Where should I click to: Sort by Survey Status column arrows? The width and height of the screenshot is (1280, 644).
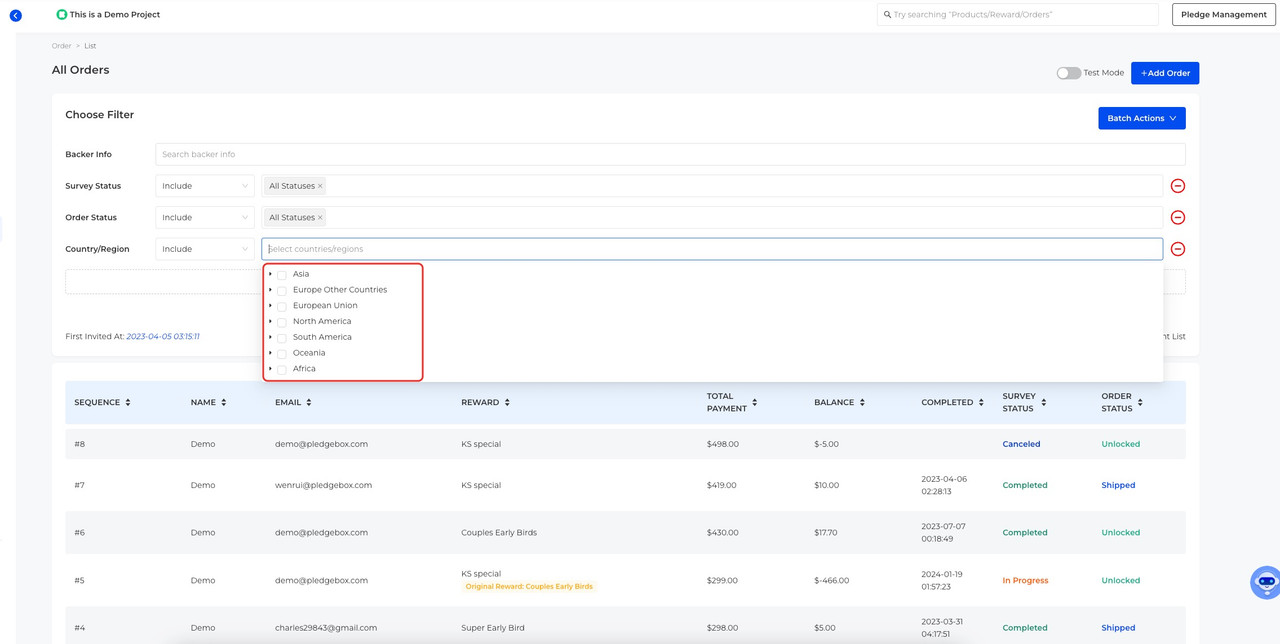click(1044, 402)
